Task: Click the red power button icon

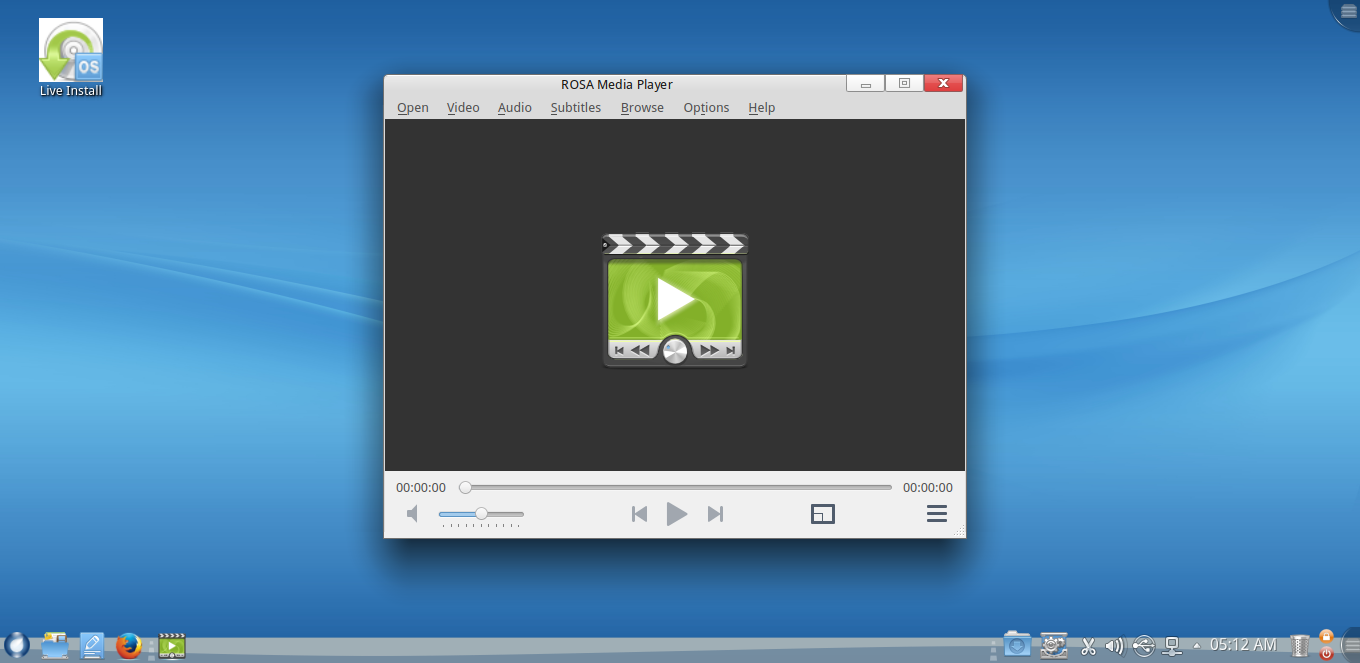Action: (1326, 653)
